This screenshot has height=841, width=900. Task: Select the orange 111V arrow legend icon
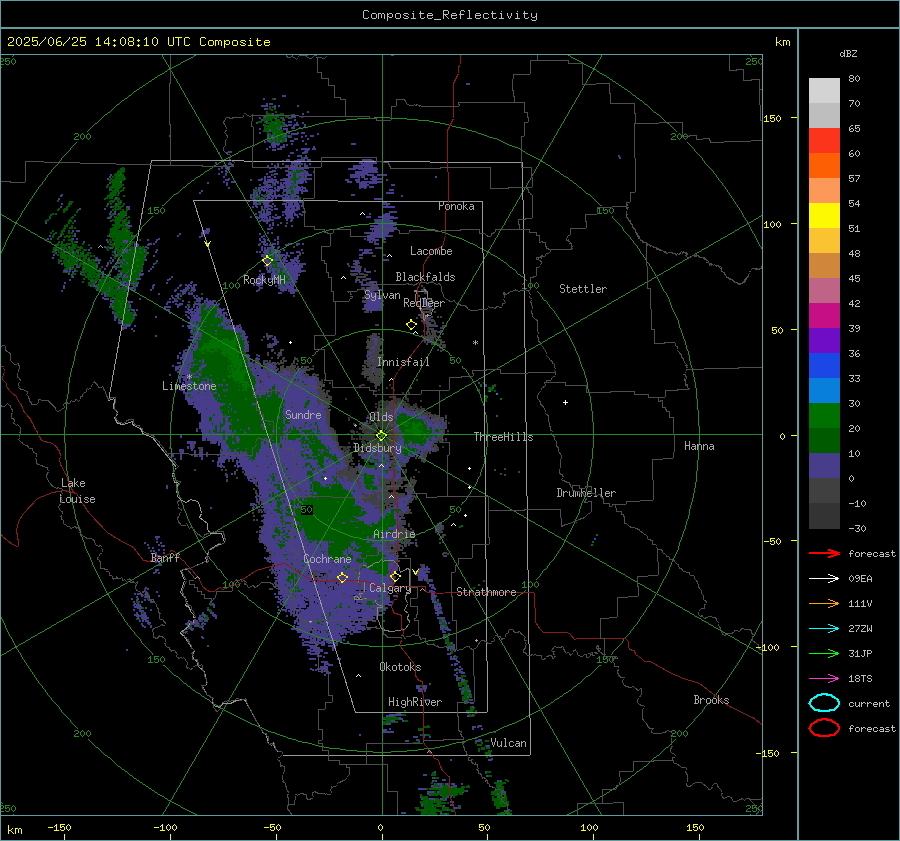pyautogui.click(x=824, y=603)
